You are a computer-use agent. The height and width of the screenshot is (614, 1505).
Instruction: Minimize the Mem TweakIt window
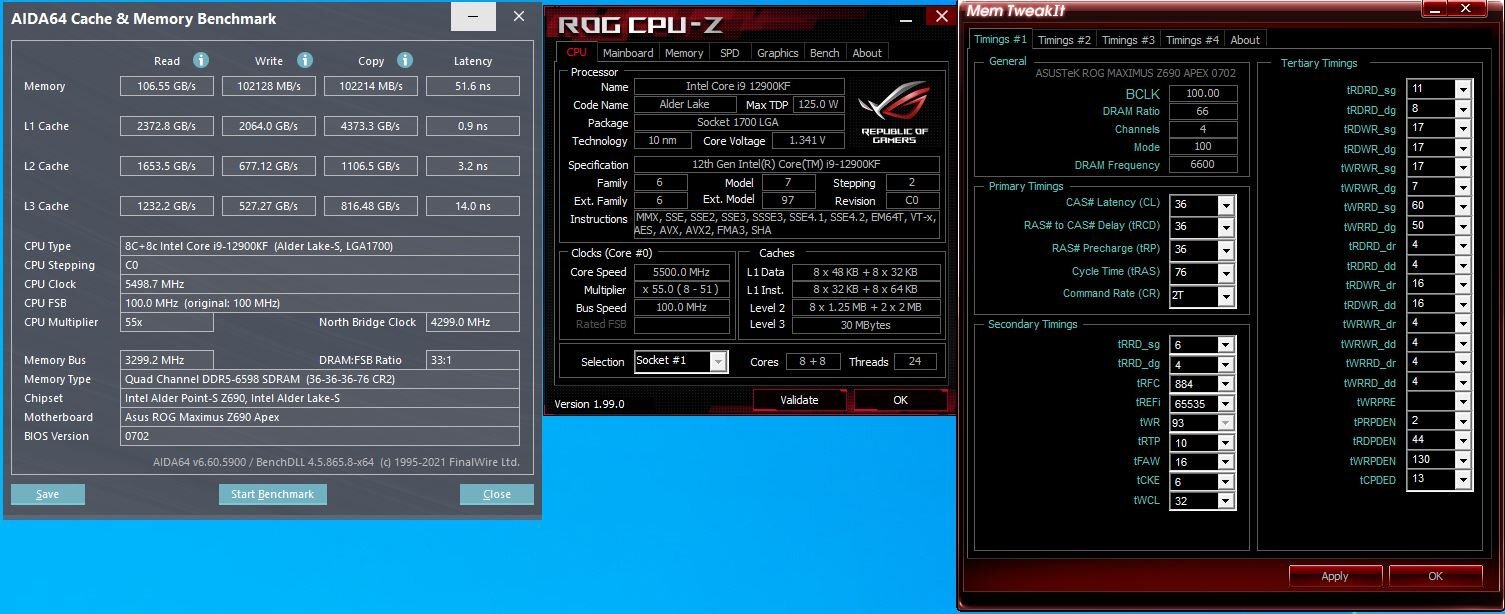point(1434,9)
